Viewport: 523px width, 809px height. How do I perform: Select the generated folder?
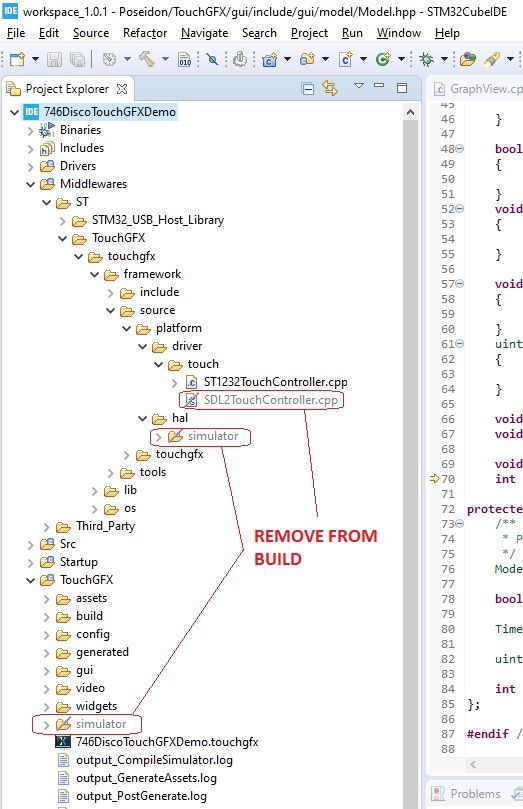[x=102, y=652]
